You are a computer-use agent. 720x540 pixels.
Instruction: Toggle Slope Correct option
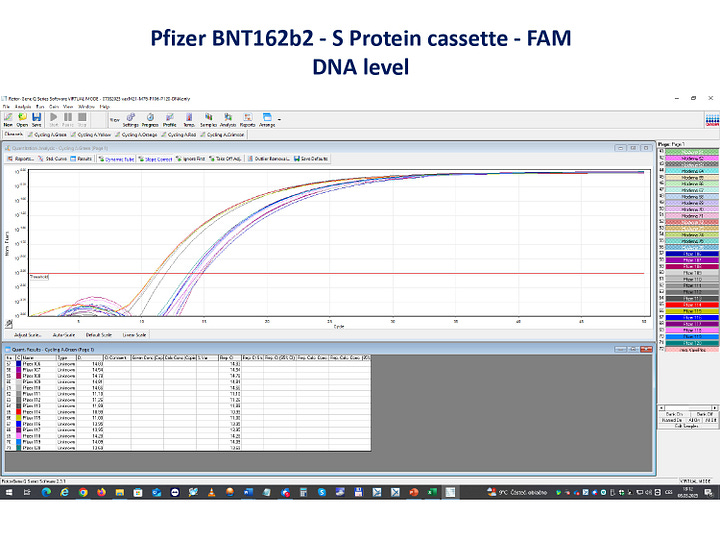click(x=155, y=159)
